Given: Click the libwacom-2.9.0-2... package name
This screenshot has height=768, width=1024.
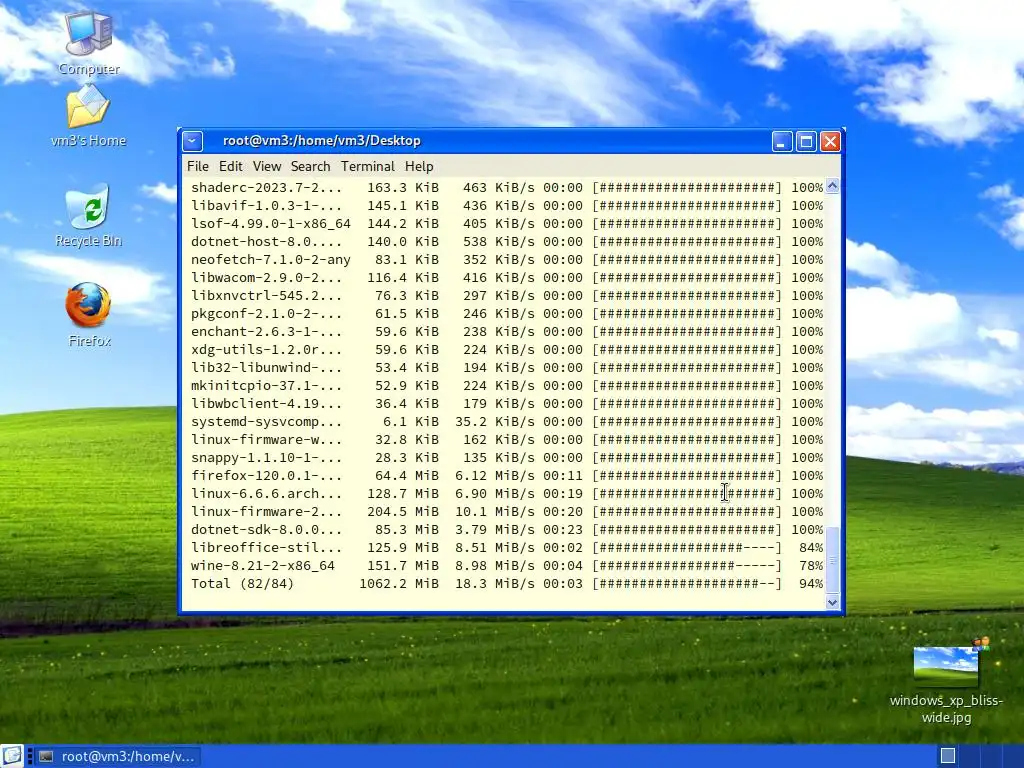Looking at the screenshot, I should 266,278.
